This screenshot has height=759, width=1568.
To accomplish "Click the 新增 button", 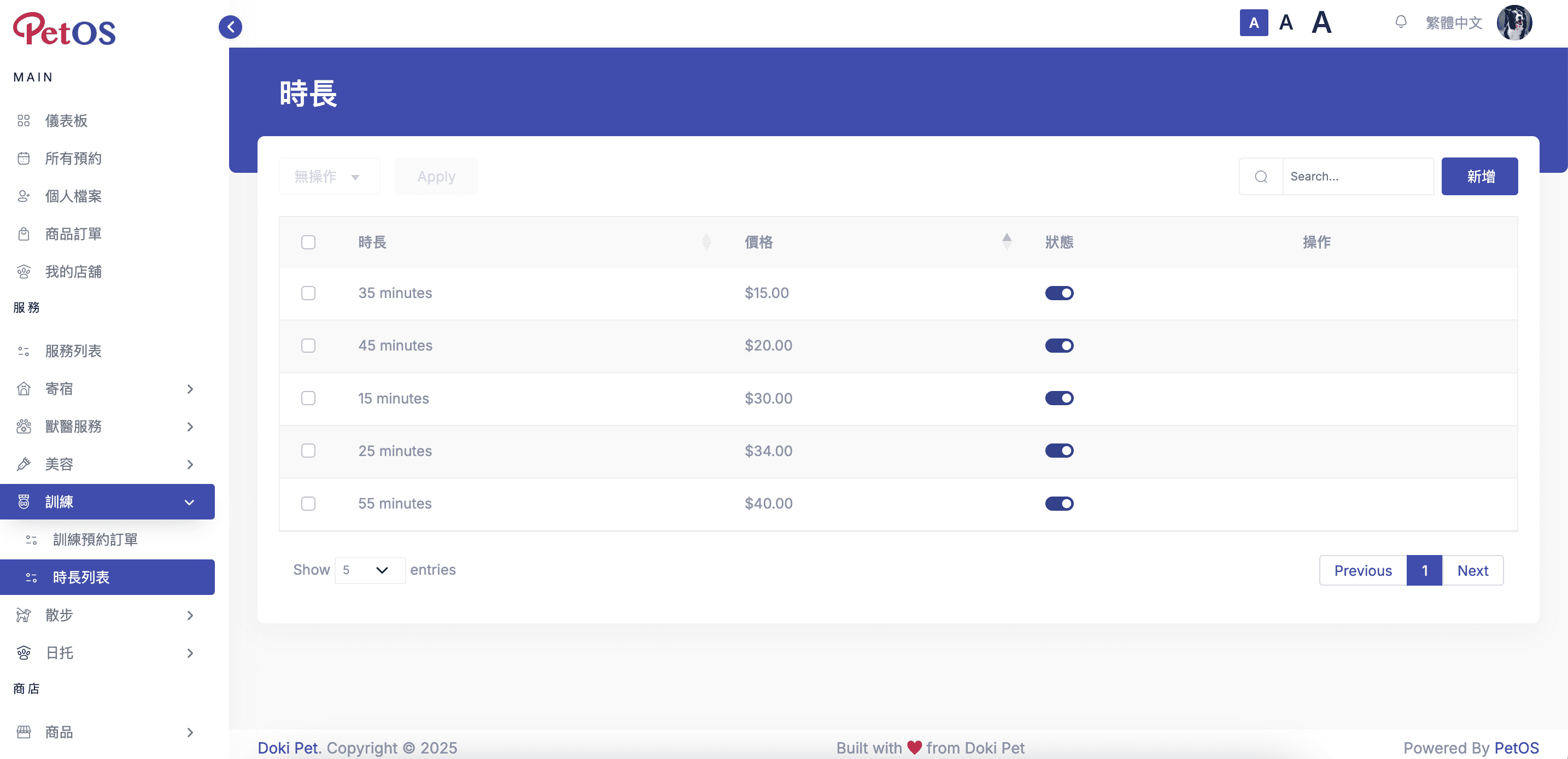I will (x=1480, y=177).
